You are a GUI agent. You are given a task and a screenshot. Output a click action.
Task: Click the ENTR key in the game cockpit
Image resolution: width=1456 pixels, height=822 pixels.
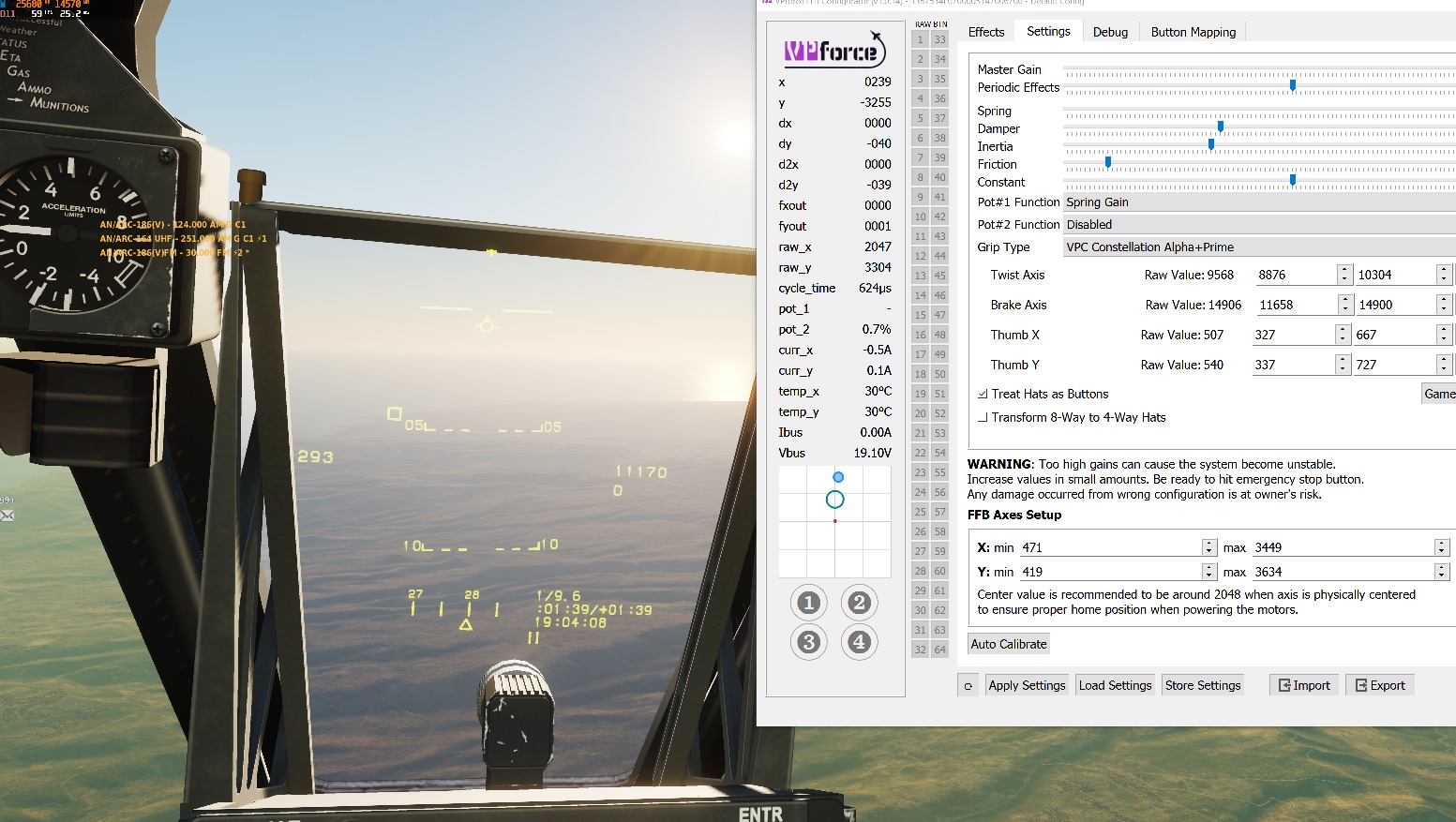tap(760, 813)
